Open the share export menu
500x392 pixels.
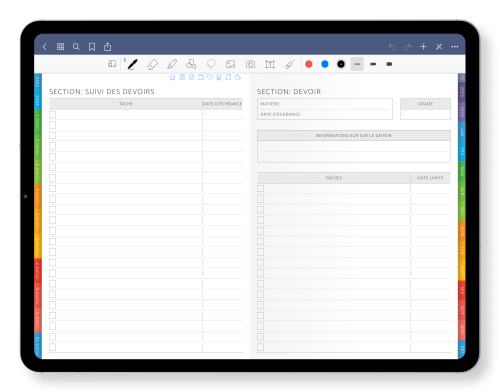(x=107, y=47)
